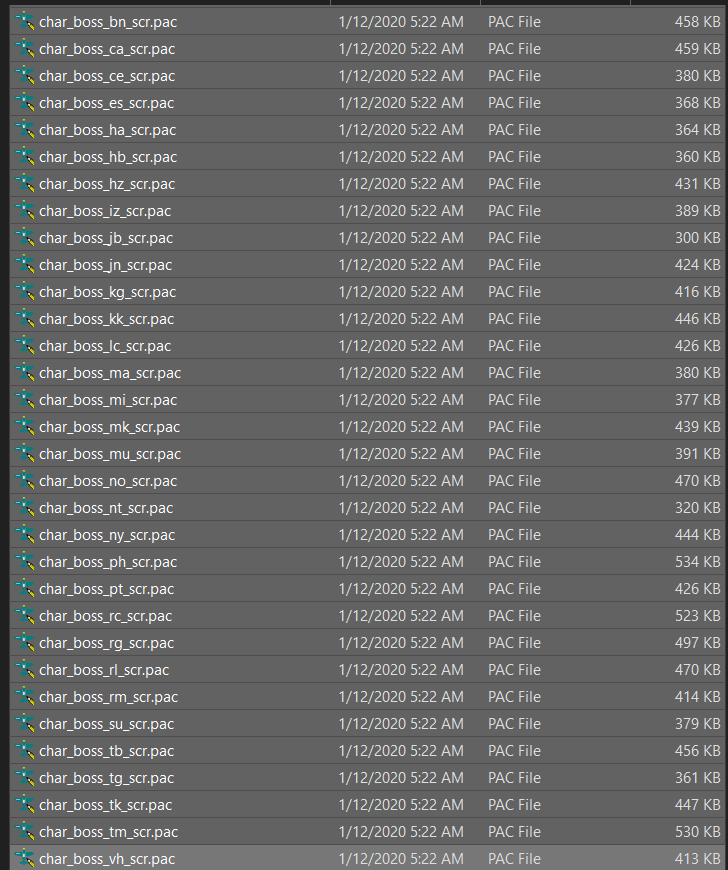The height and width of the screenshot is (870, 728).
Task: Select the icon beside char_boss_vh_scr.pac
Action: pos(25,858)
